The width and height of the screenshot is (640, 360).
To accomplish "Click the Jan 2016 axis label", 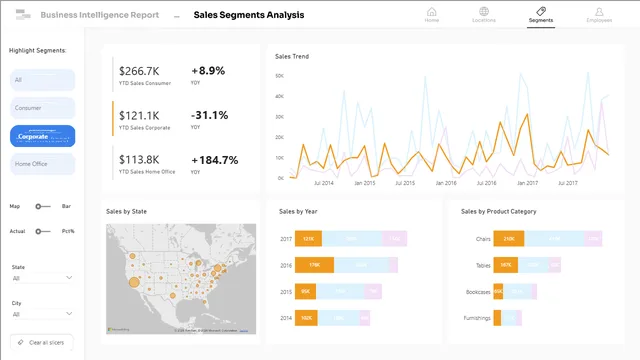I will (446, 183).
